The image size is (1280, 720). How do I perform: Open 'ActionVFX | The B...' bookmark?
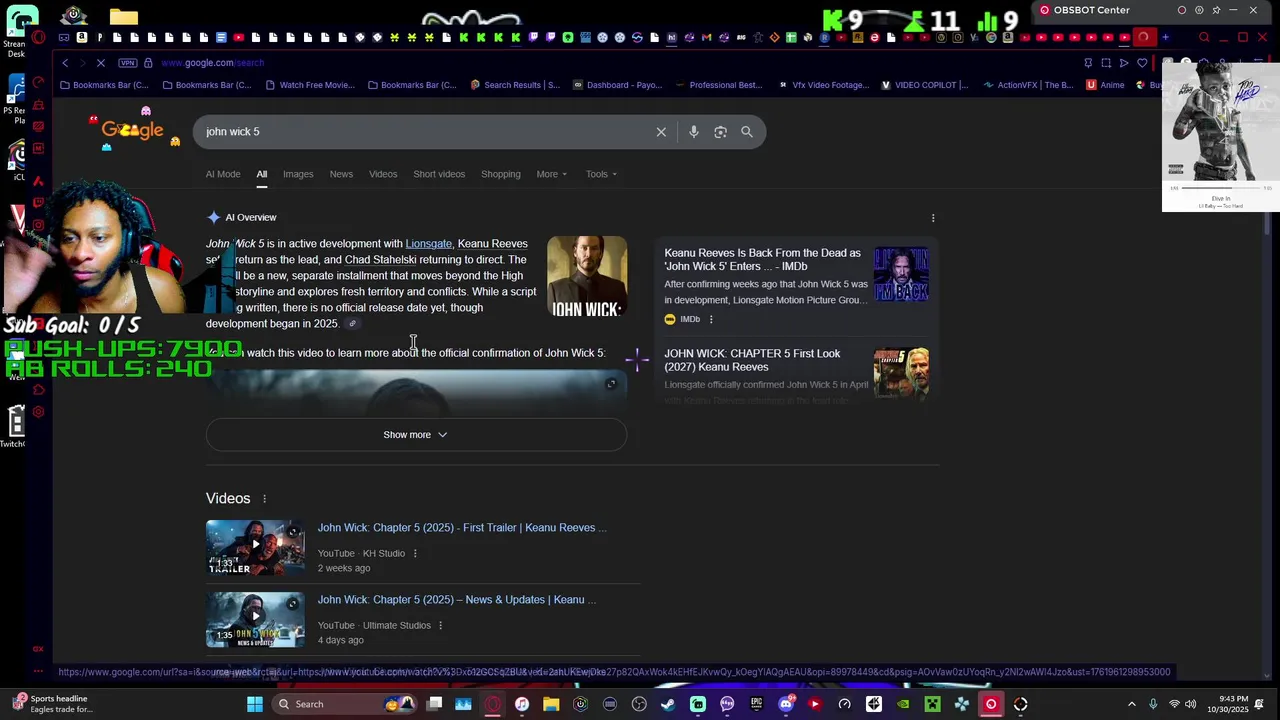(1028, 85)
